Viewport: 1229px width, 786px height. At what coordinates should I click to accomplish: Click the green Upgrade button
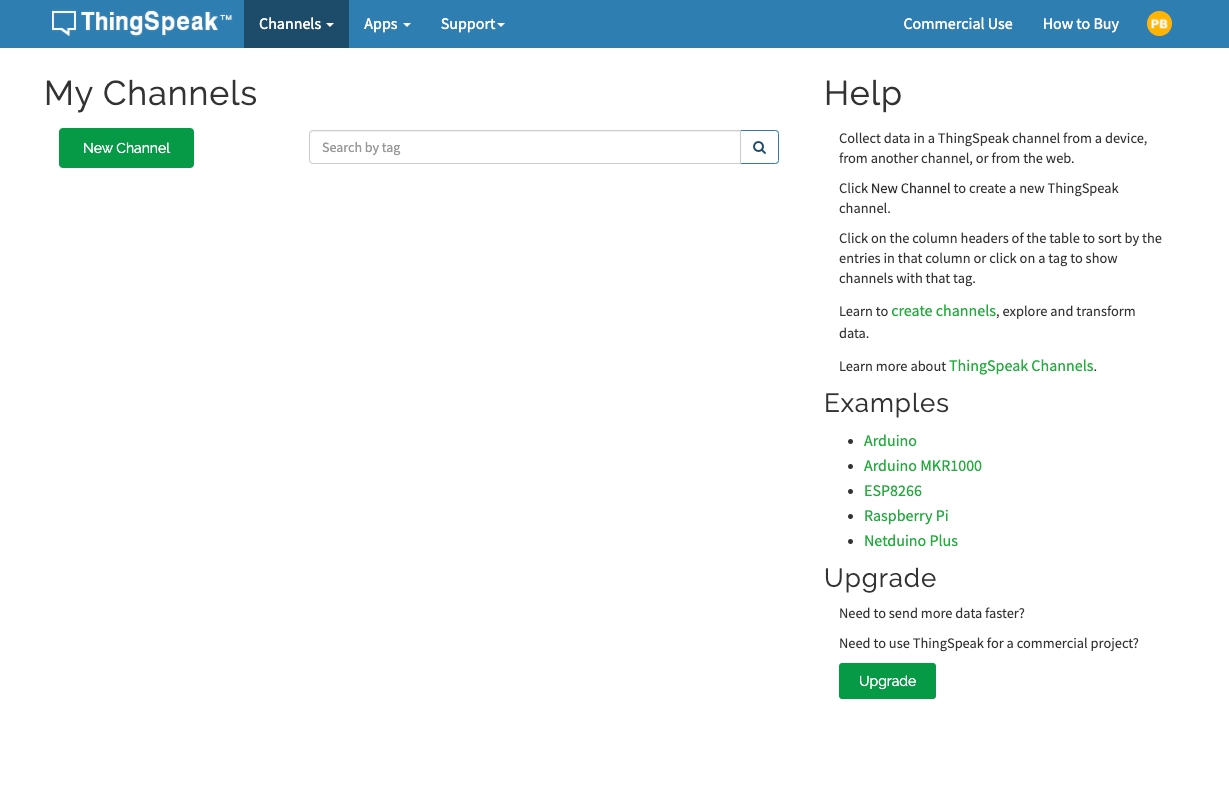coord(887,681)
